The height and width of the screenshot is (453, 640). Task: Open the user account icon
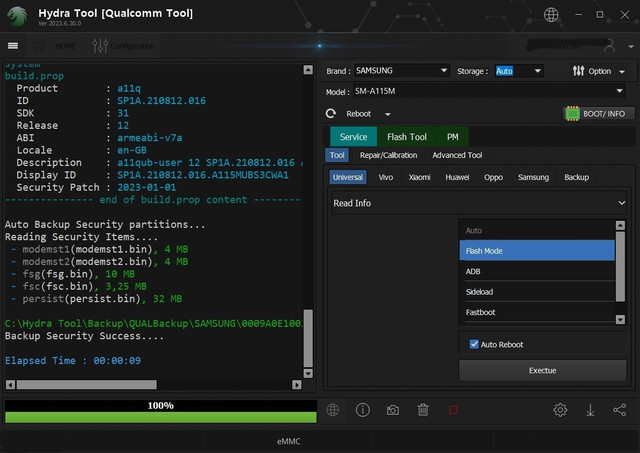tap(609, 46)
